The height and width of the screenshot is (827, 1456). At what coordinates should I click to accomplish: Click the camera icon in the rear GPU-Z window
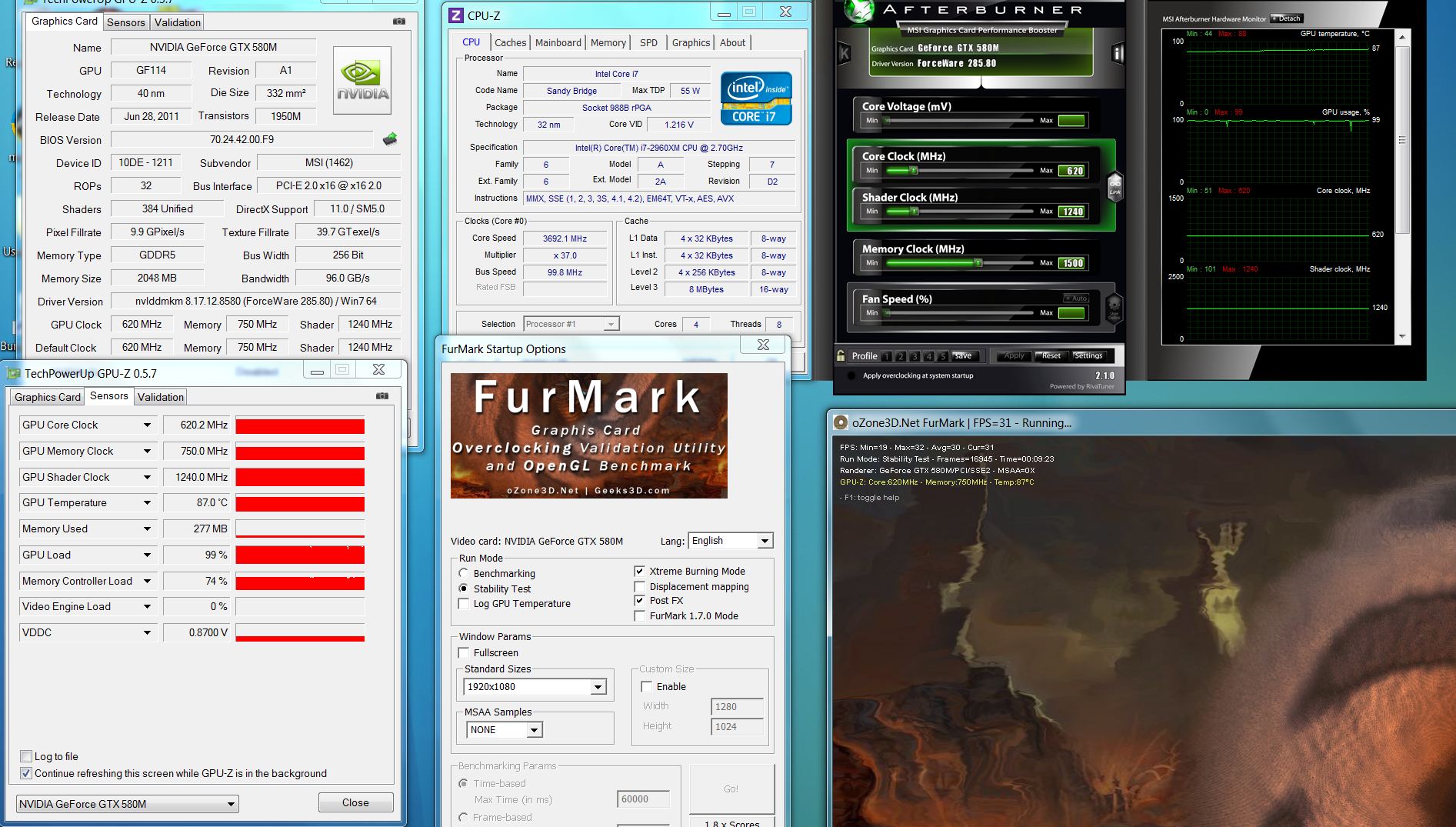tap(398, 21)
